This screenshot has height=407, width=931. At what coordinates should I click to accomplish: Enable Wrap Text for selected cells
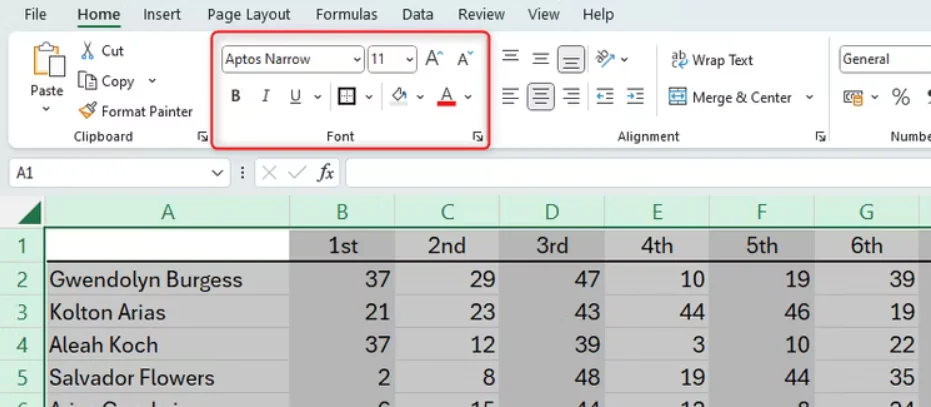[711, 60]
